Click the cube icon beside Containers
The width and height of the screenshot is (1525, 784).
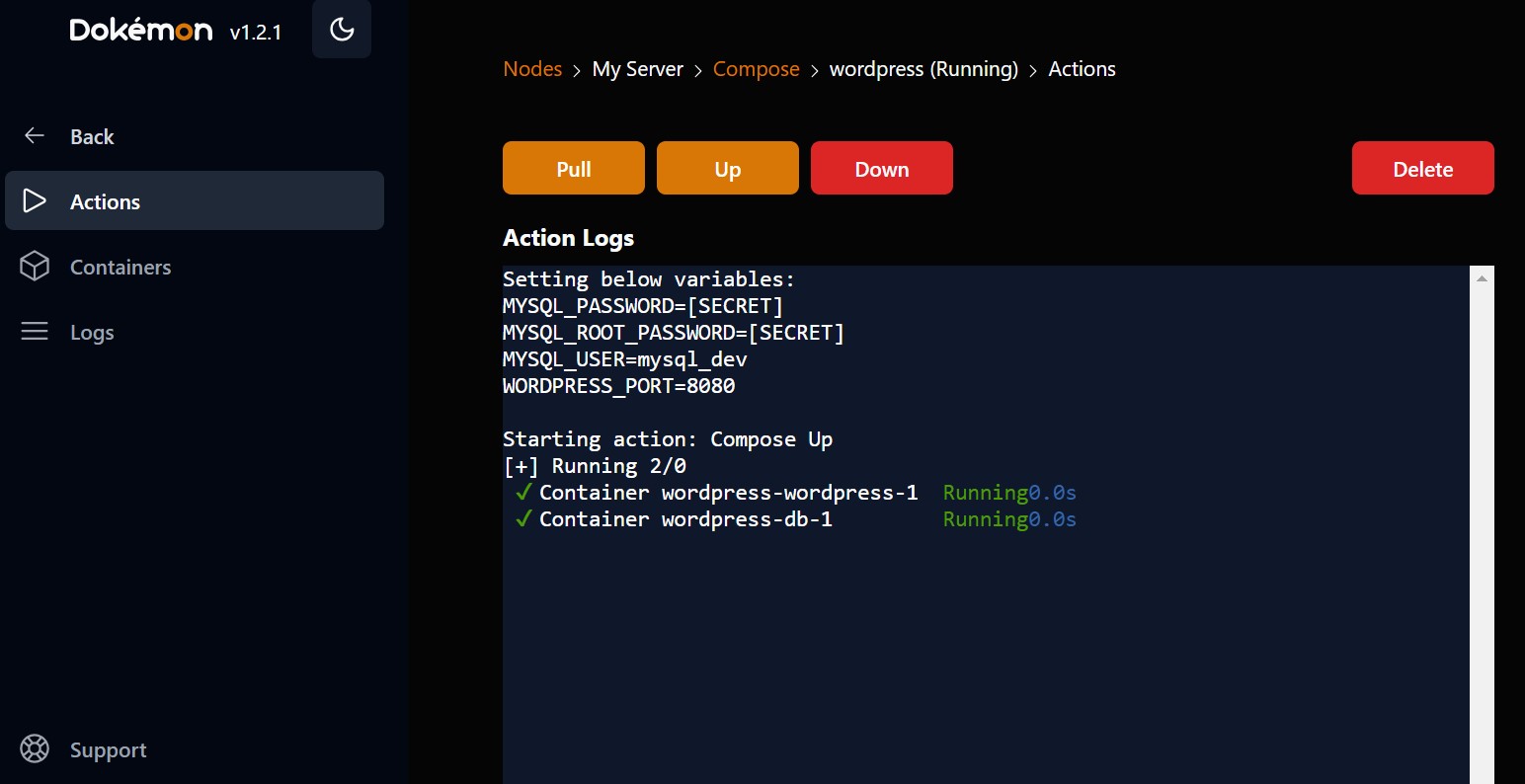(x=35, y=267)
